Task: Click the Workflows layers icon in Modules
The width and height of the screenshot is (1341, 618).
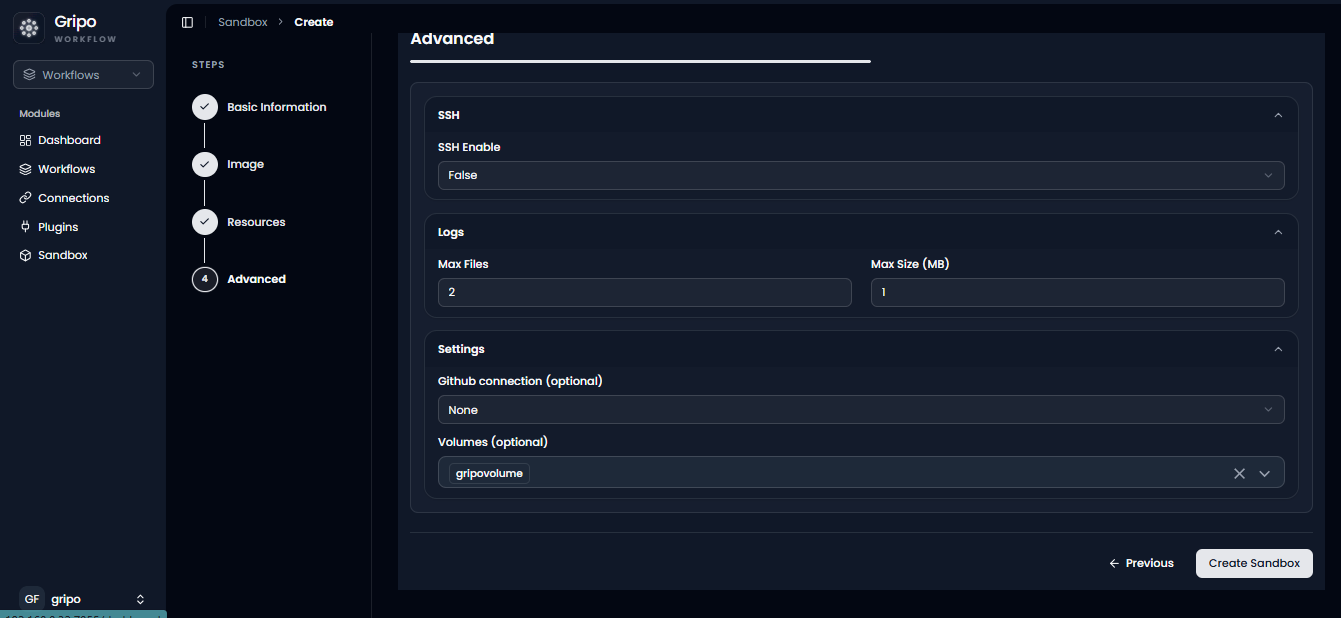Action: tap(26, 169)
